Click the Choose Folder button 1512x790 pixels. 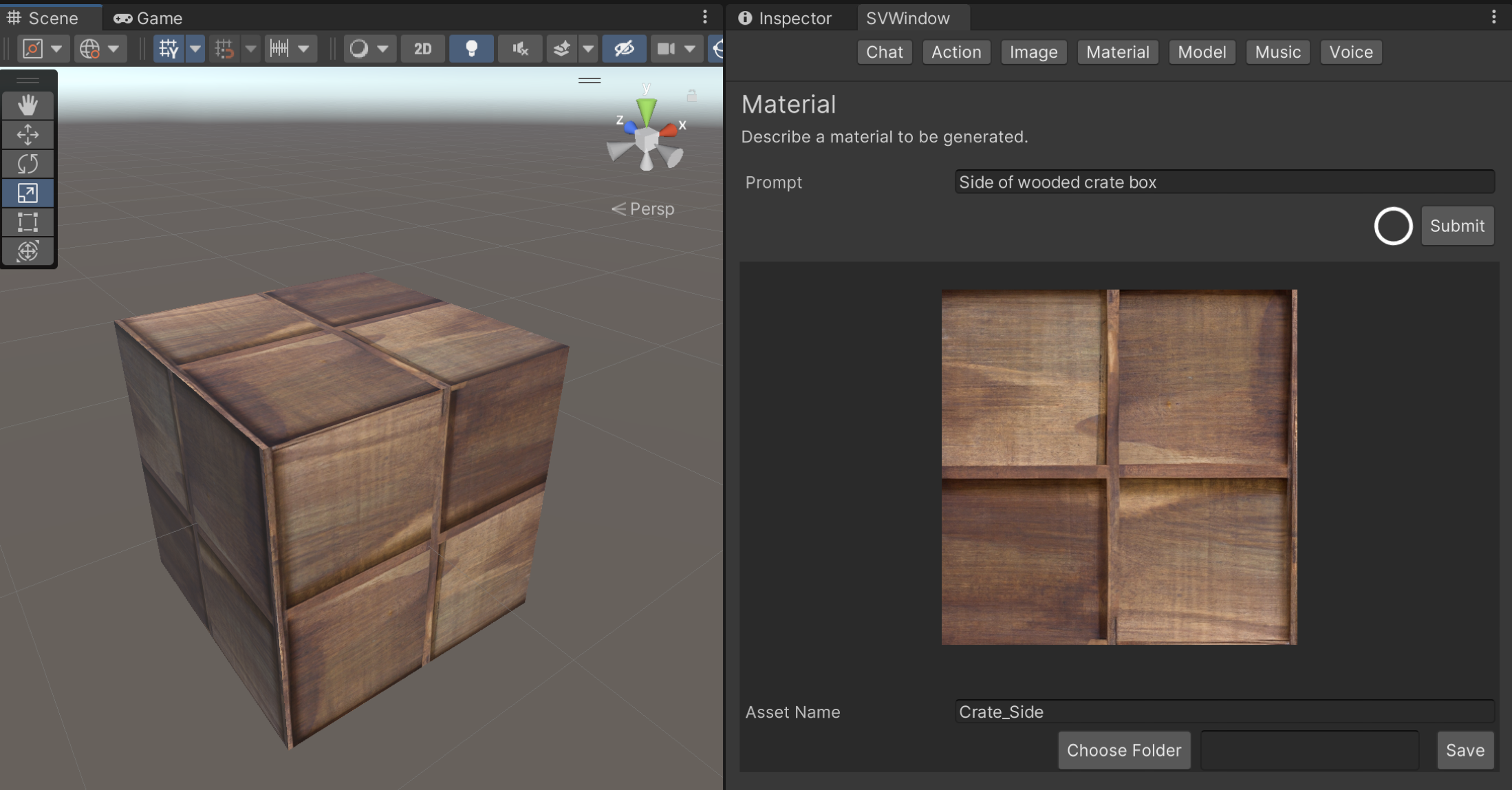pos(1123,750)
